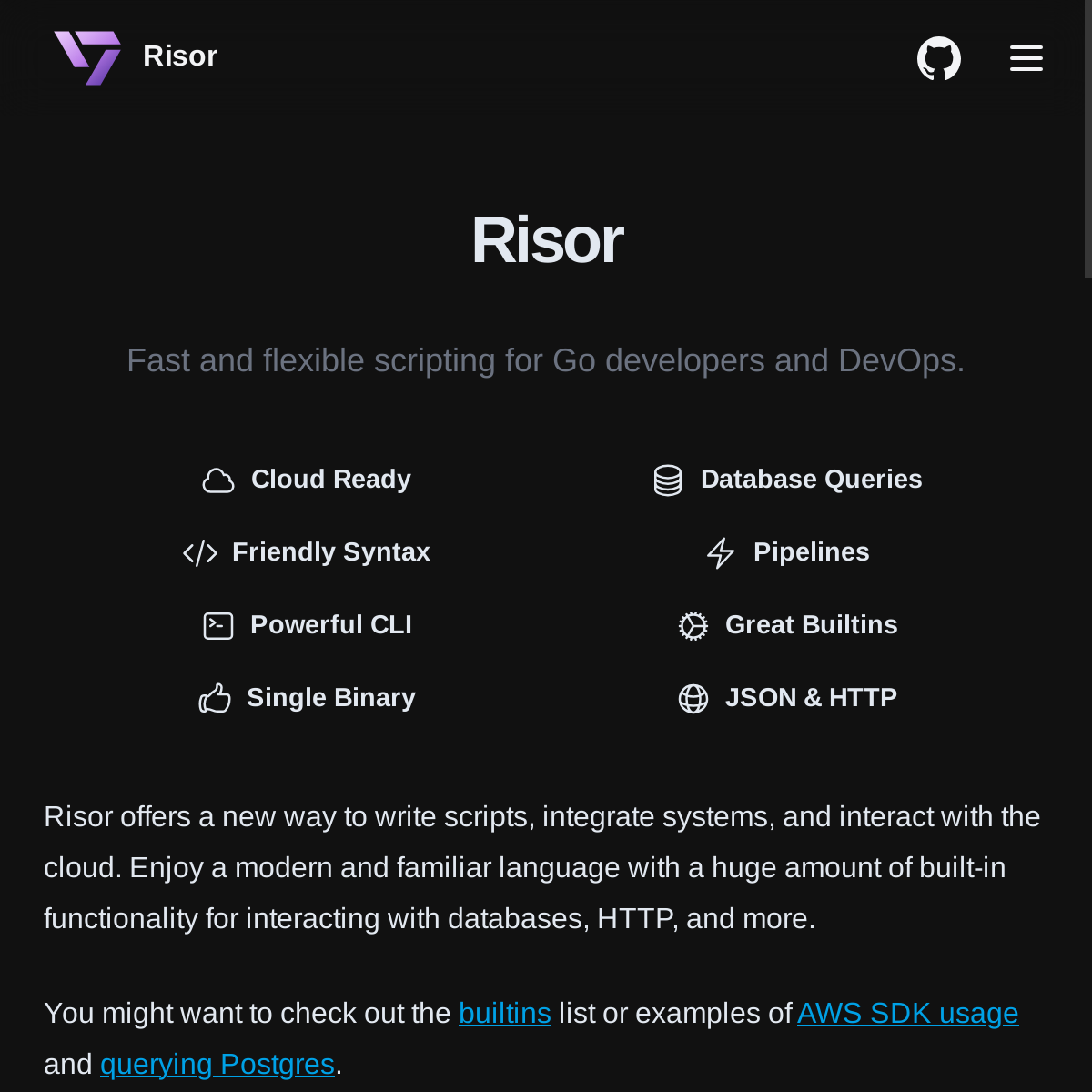
Task: Open the GitHub repository icon
Action: tap(939, 58)
